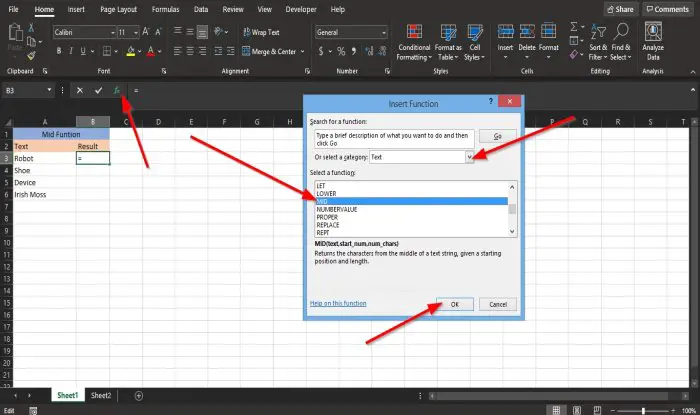700x415 pixels.
Task: Open the font size 11 dropdown
Action: coord(136,33)
